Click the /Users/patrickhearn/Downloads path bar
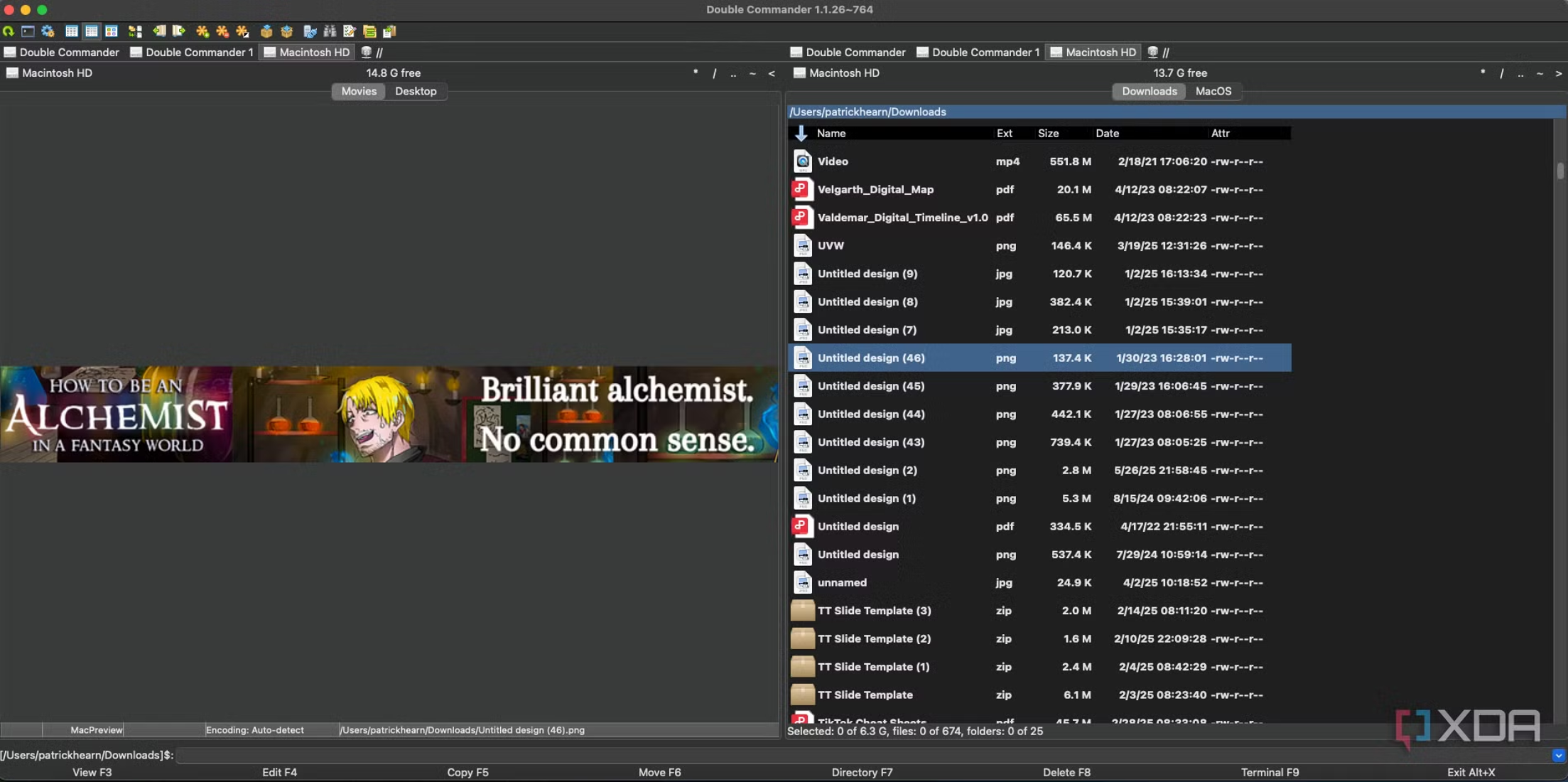Screen dimensions: 1568x782 pyautogui.click(x=1176, y=112)
